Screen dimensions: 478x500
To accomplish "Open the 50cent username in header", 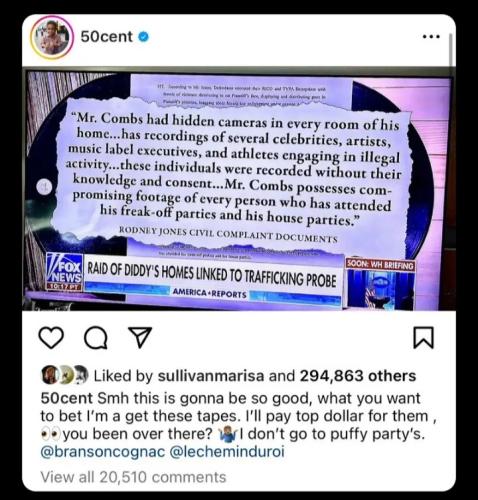I will pyautogui.click(x=106, y=36).
